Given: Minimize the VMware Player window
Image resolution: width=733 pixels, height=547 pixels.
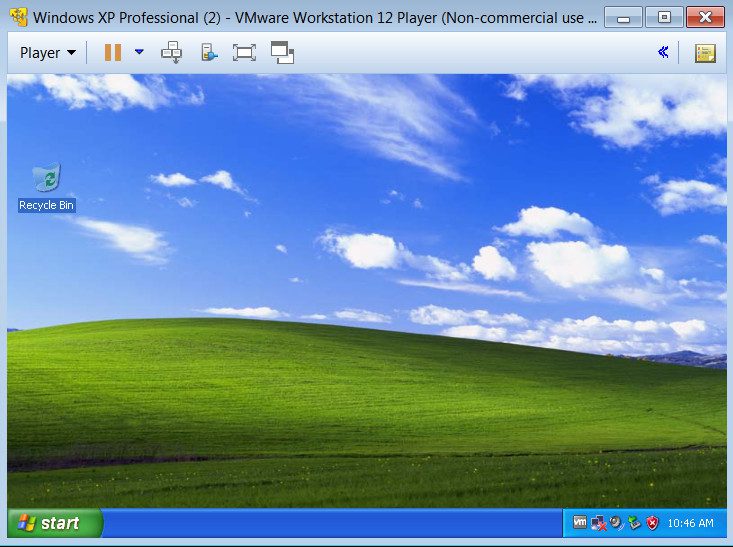Looking at the screenshot, I should 624,17.
